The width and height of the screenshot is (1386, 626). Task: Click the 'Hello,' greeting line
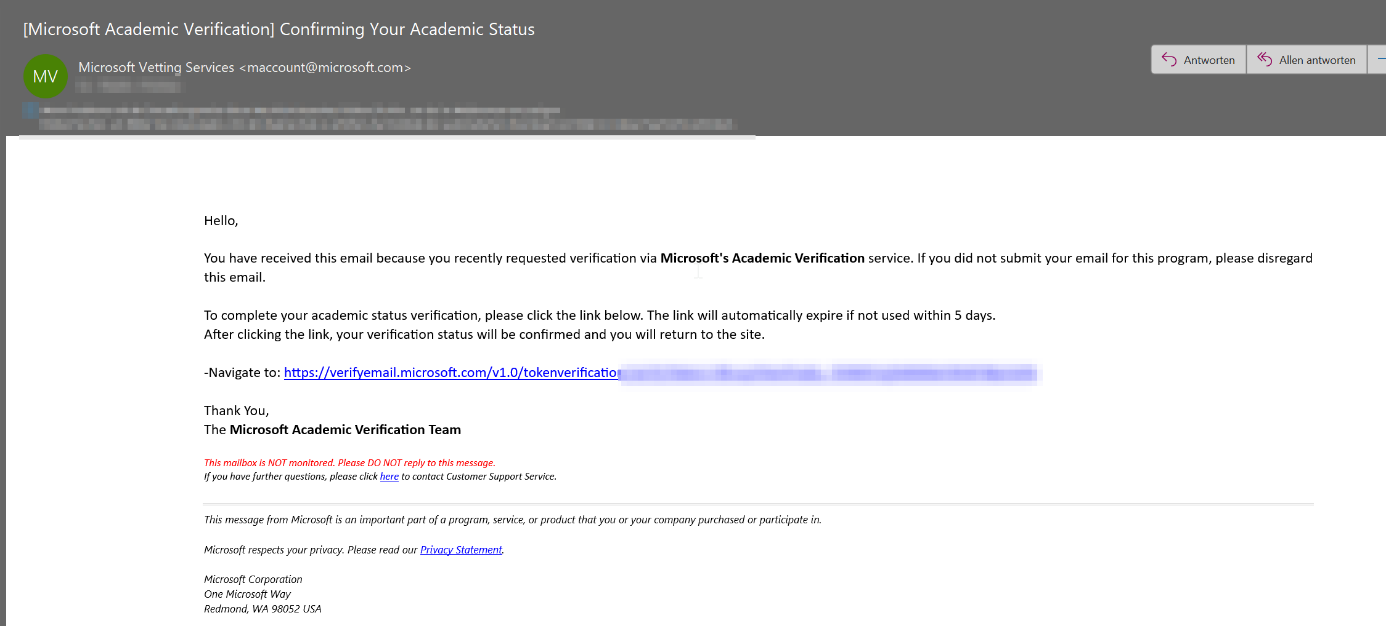(x=221, y=221)
